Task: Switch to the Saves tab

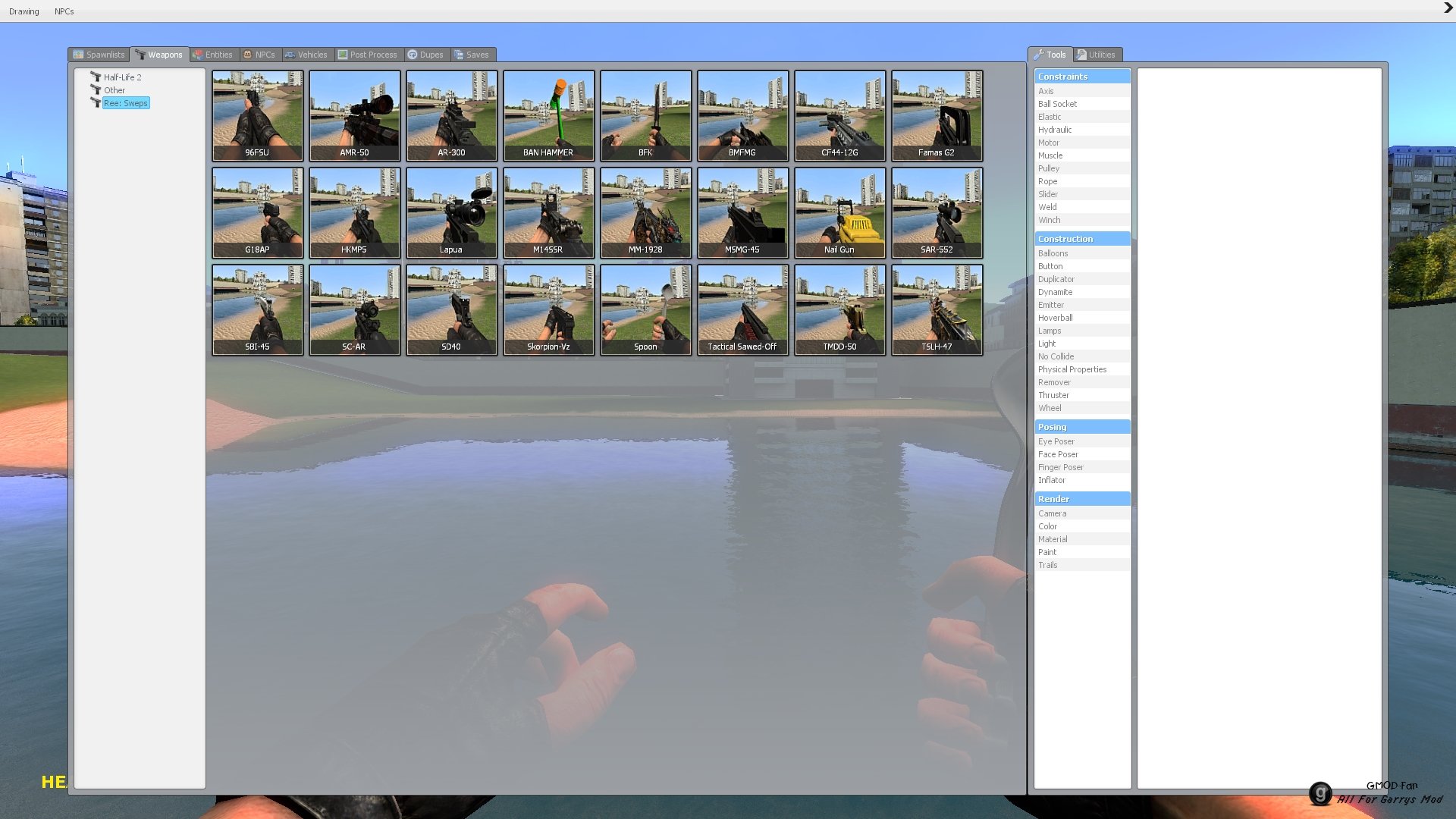Action: coord(472,55)
